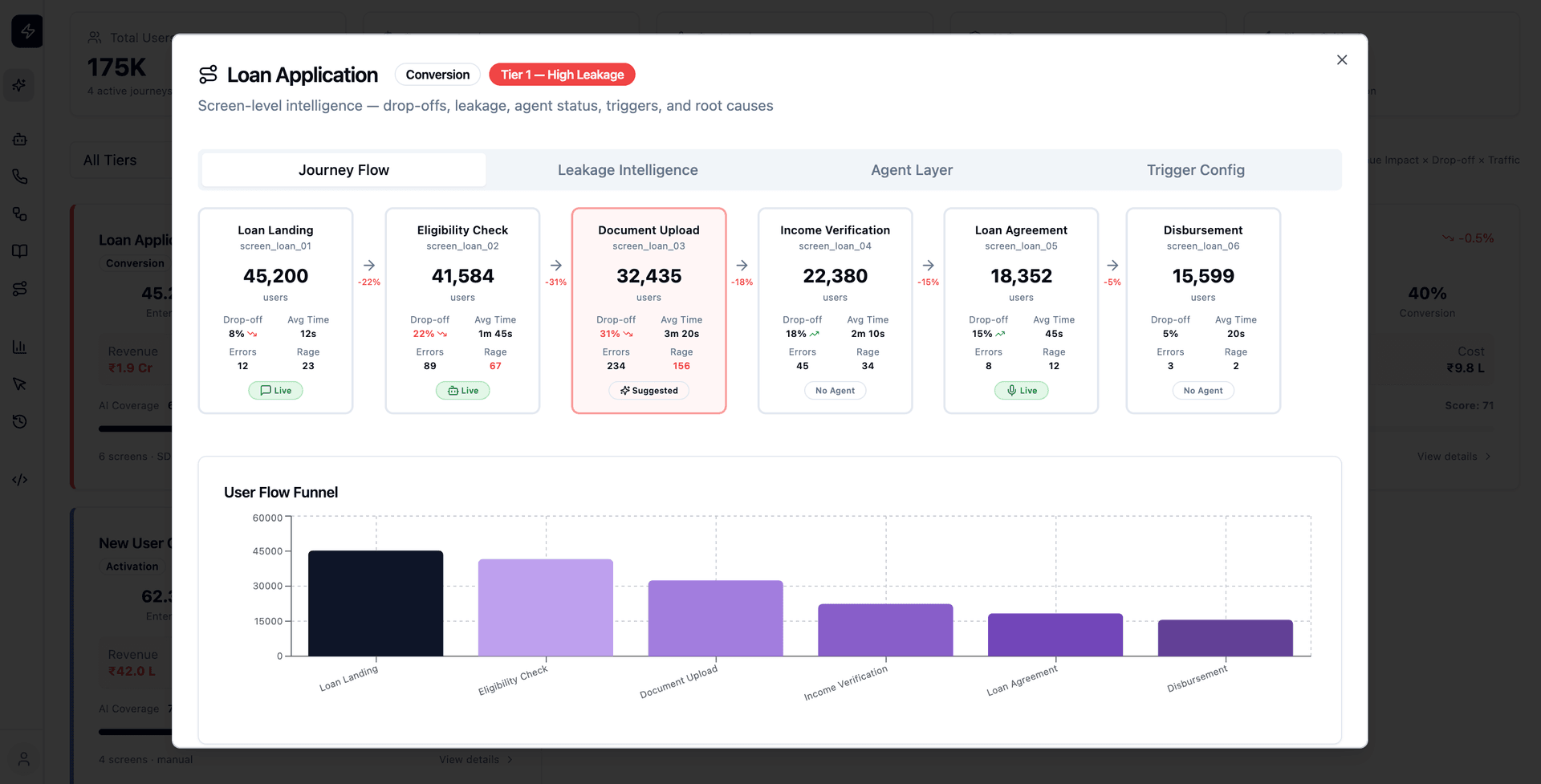The width and height of the screenshot is (1541, 784).
Task: Select the Document Upload bar in the funnel chart
Action: [x=715, y=616]
